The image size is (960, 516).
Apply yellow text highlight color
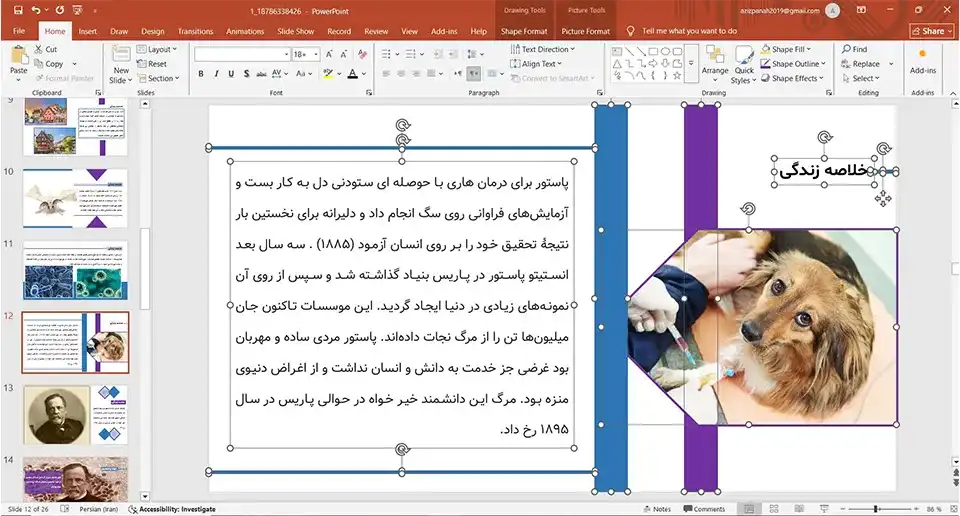pos(328,73)
